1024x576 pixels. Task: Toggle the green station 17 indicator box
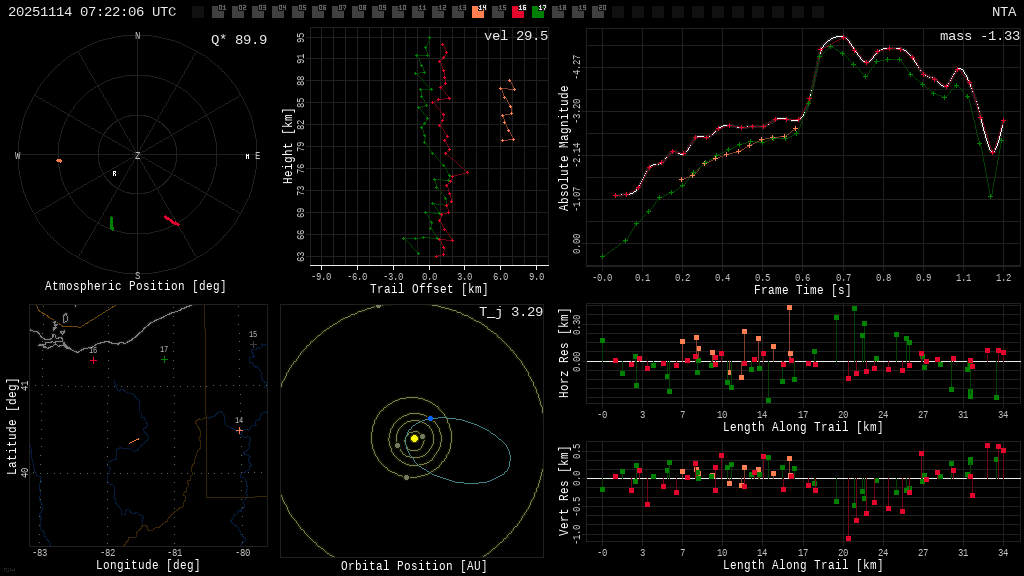(538, 12)
